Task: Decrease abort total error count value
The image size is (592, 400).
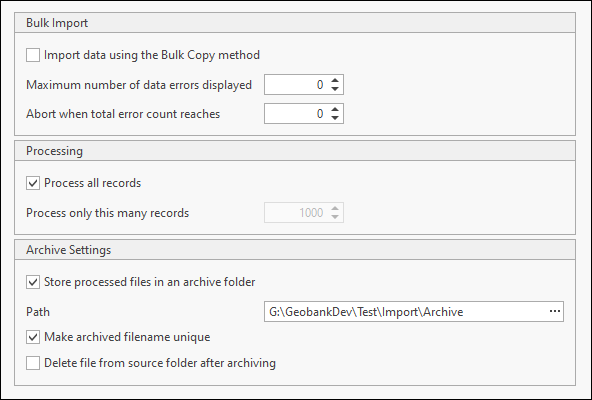Action: (335, 118)
